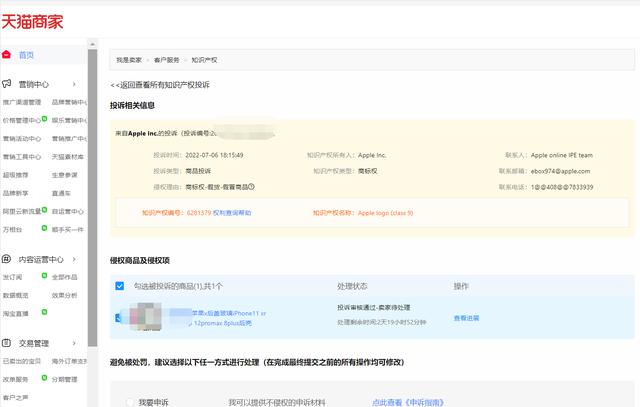Open 价格管理中心 in the sidebar
The image size is (640, 407).
click(22, 120)
